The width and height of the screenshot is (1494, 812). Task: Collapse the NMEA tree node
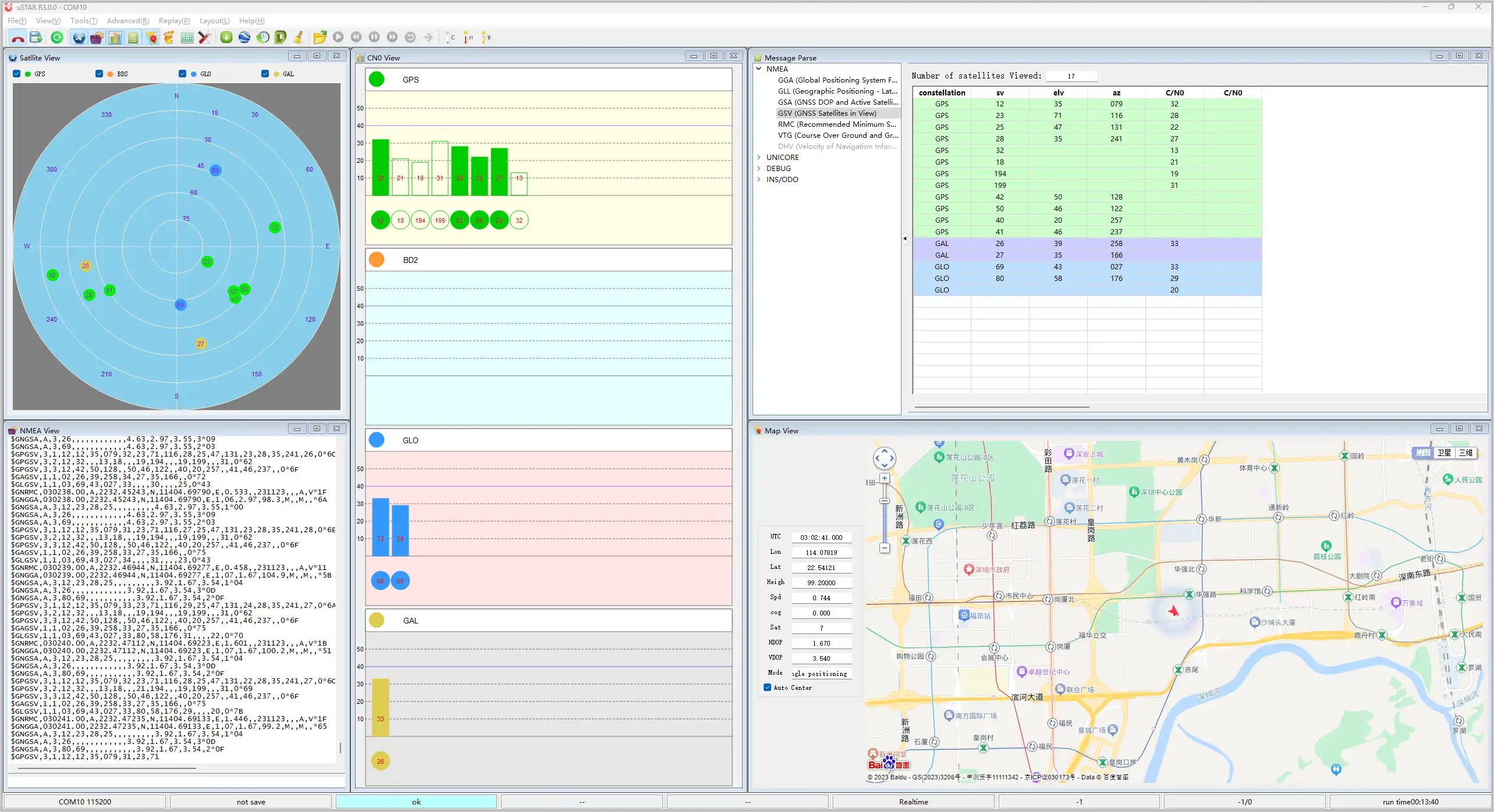[x=759, y=69]
